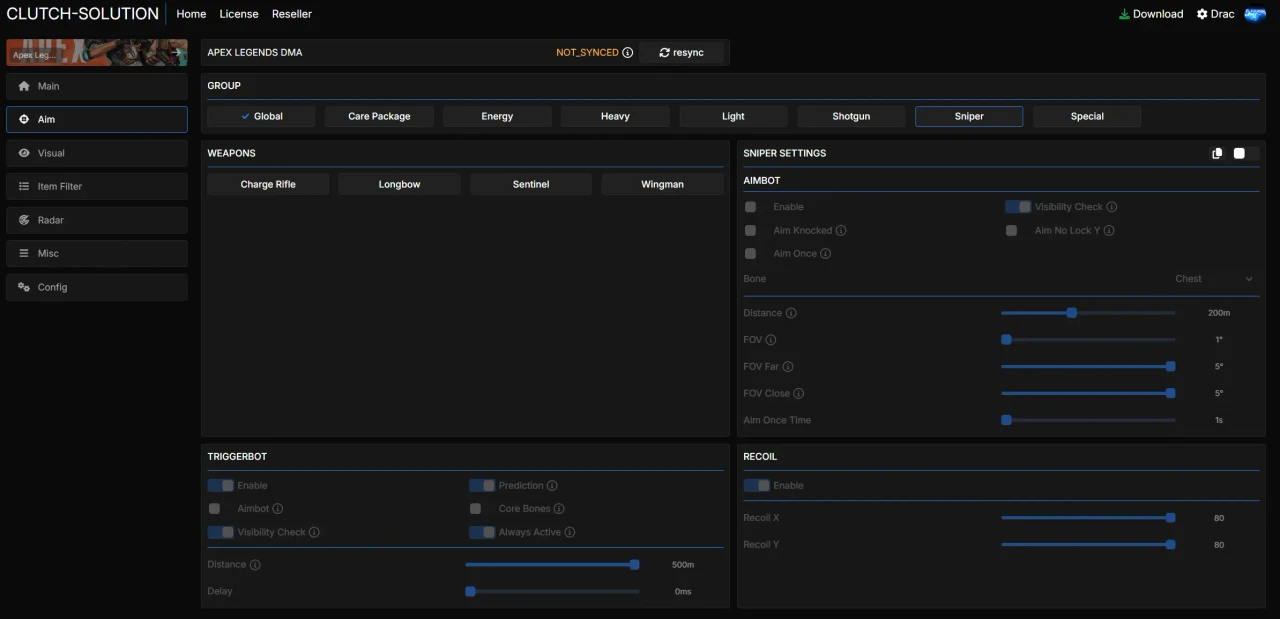Choose the Wingman weapon
The width and height of the screenshot is (1280, 619).
point(662,184)
